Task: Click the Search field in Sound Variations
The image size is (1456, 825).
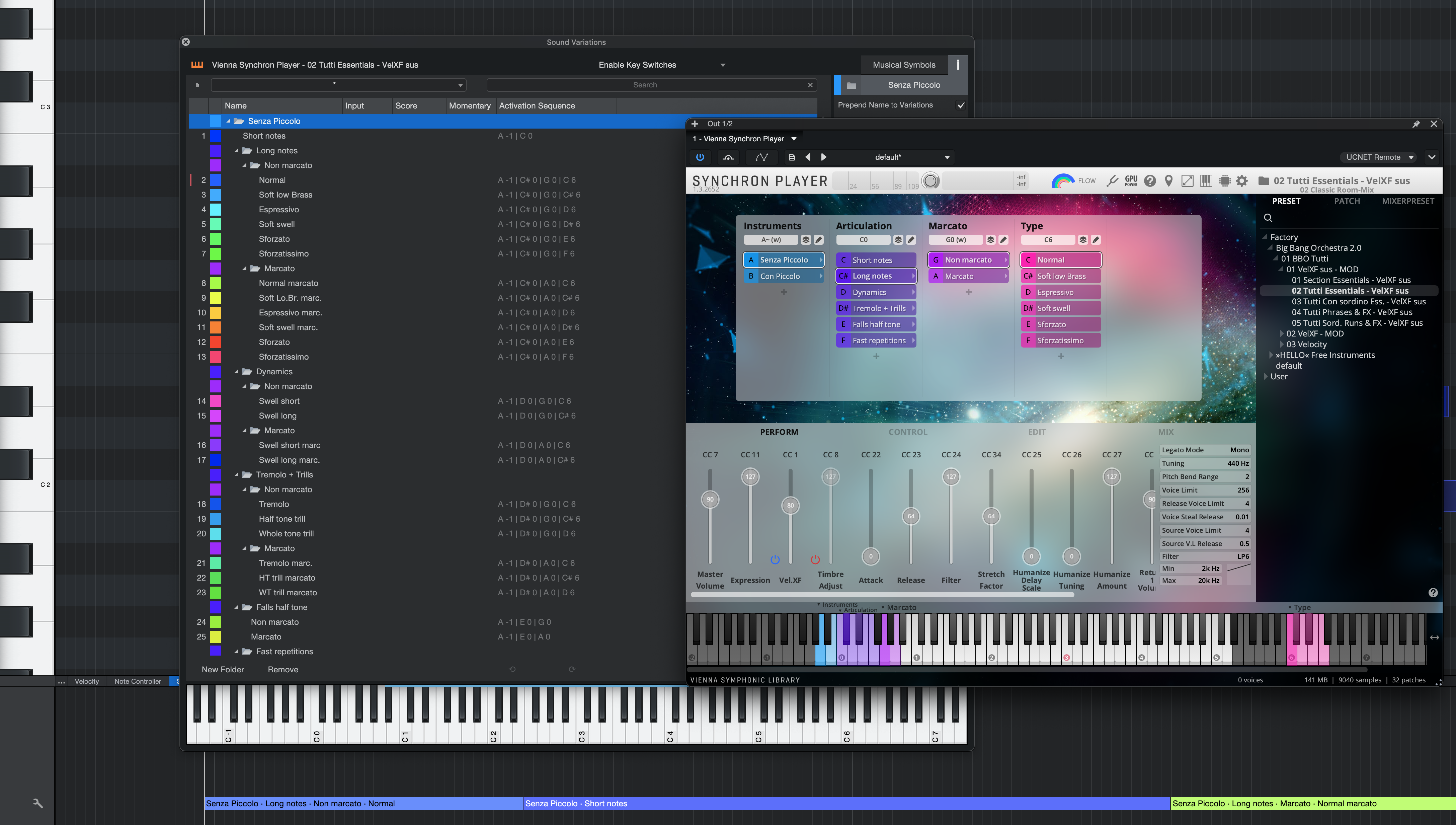Action: tap(651, 85)
